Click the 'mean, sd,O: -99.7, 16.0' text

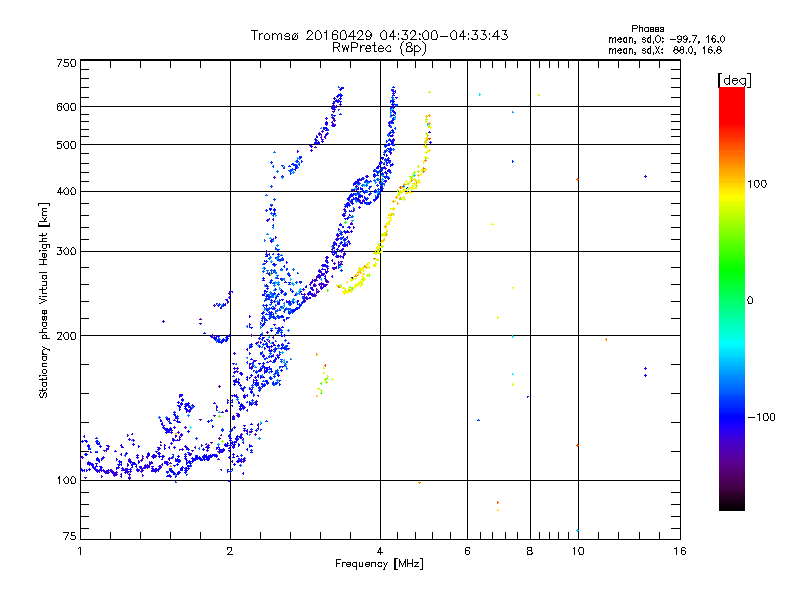click(666, 39)
